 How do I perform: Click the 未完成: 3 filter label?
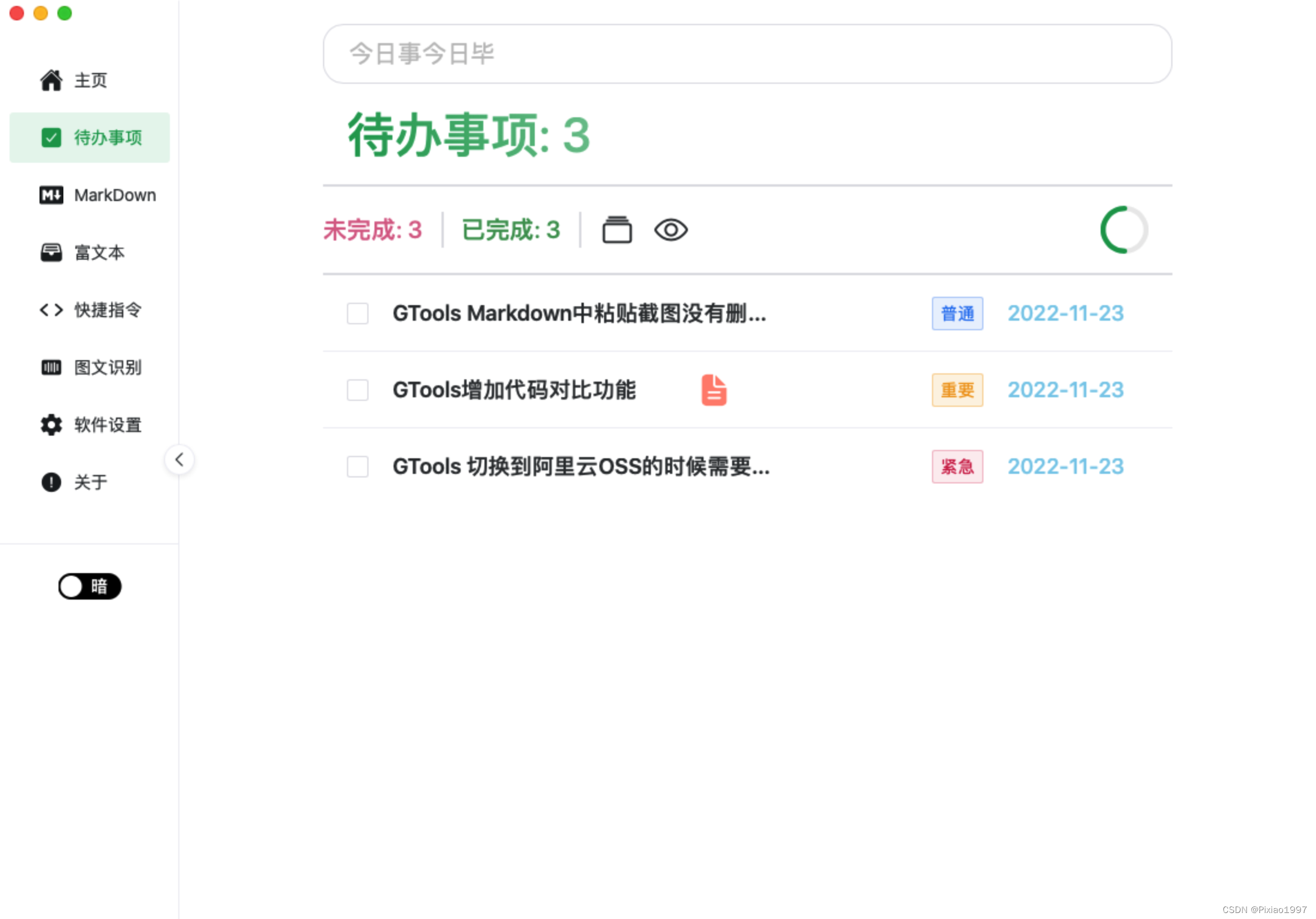coord(373,230)
